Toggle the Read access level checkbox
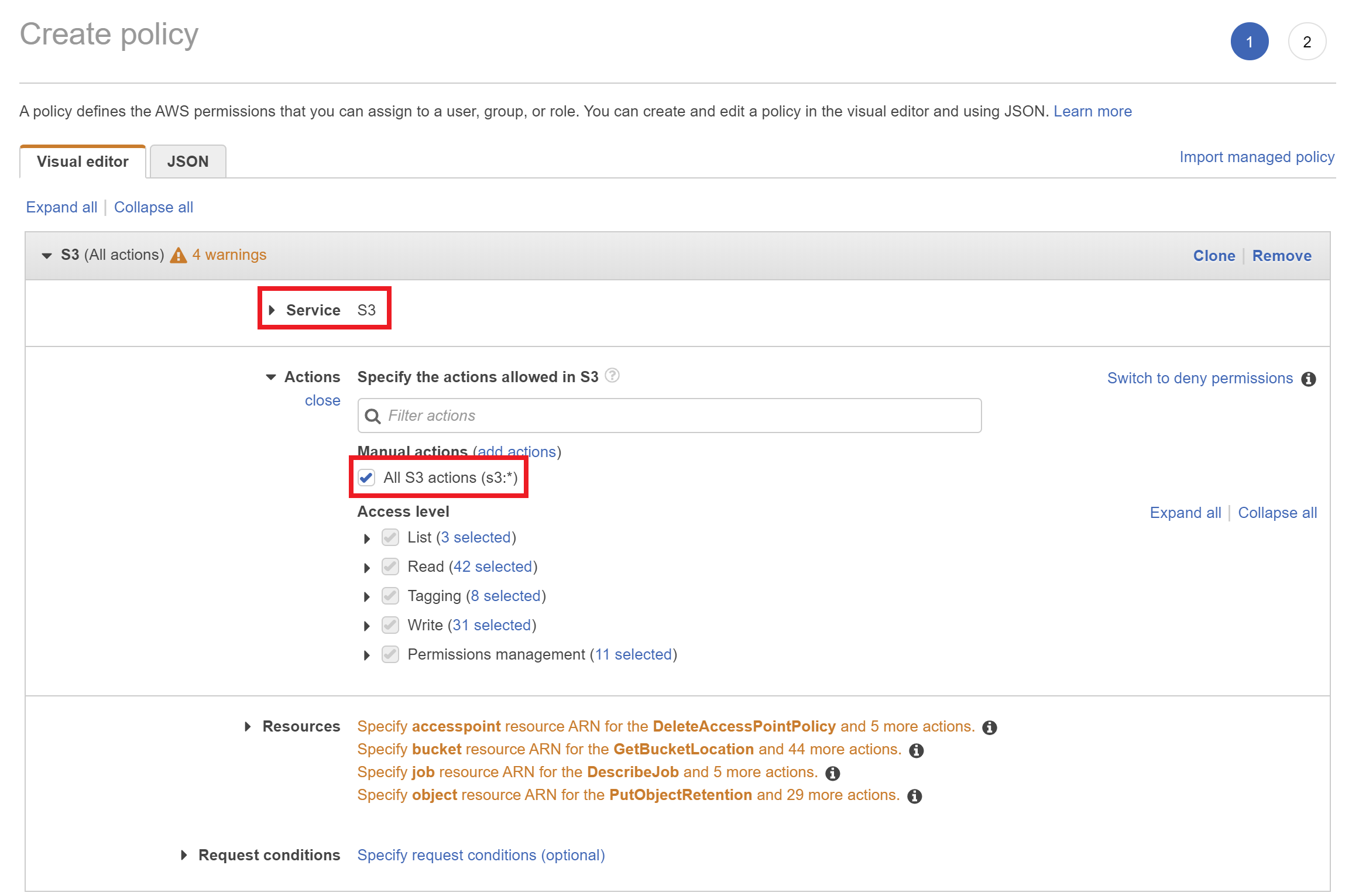1359x896 pixels. click(x=390, y=567)
